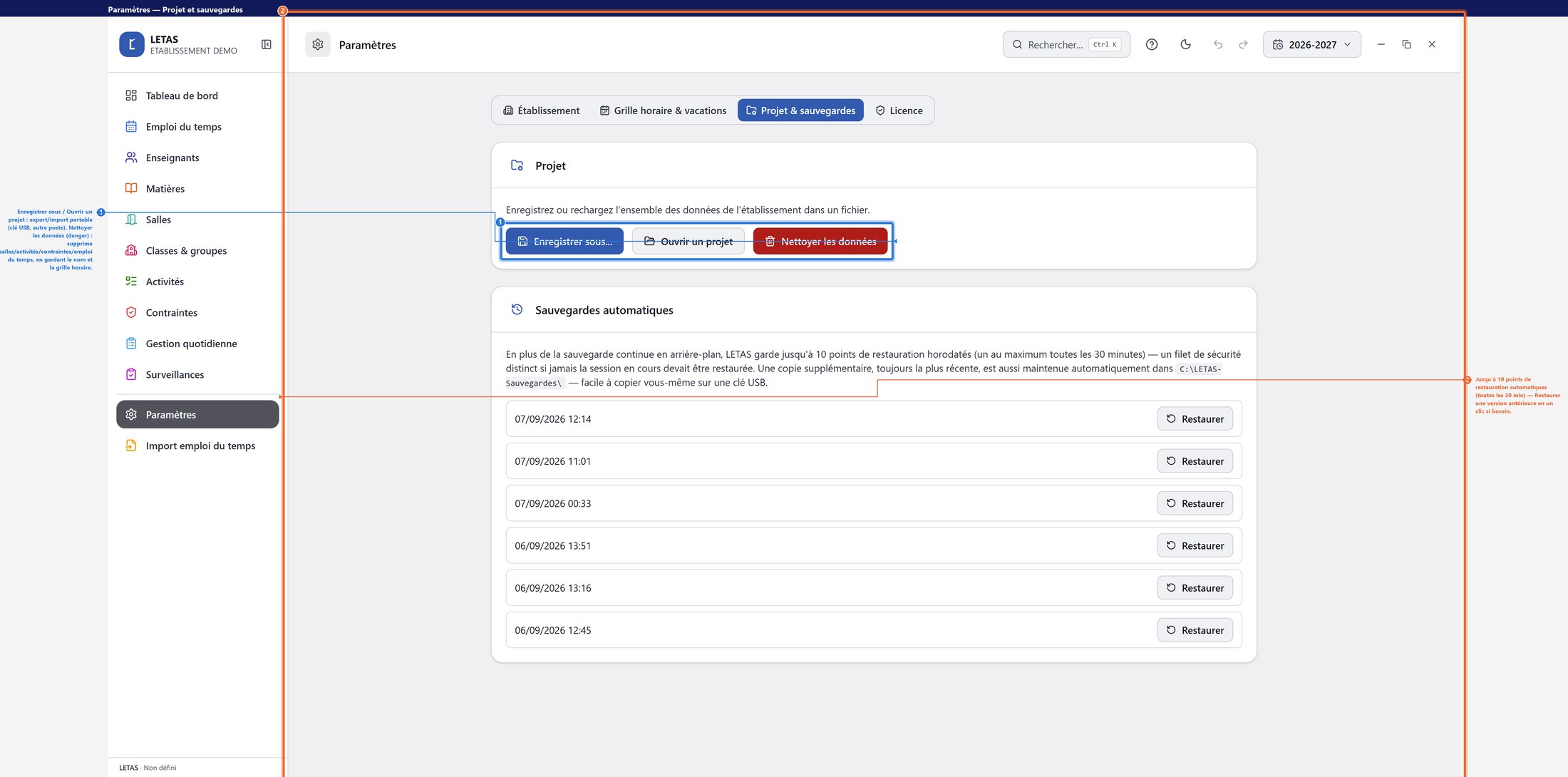Screen dimensions: 1568x777
Task: Open the help question-mark icon
Action: (1152, 44)
